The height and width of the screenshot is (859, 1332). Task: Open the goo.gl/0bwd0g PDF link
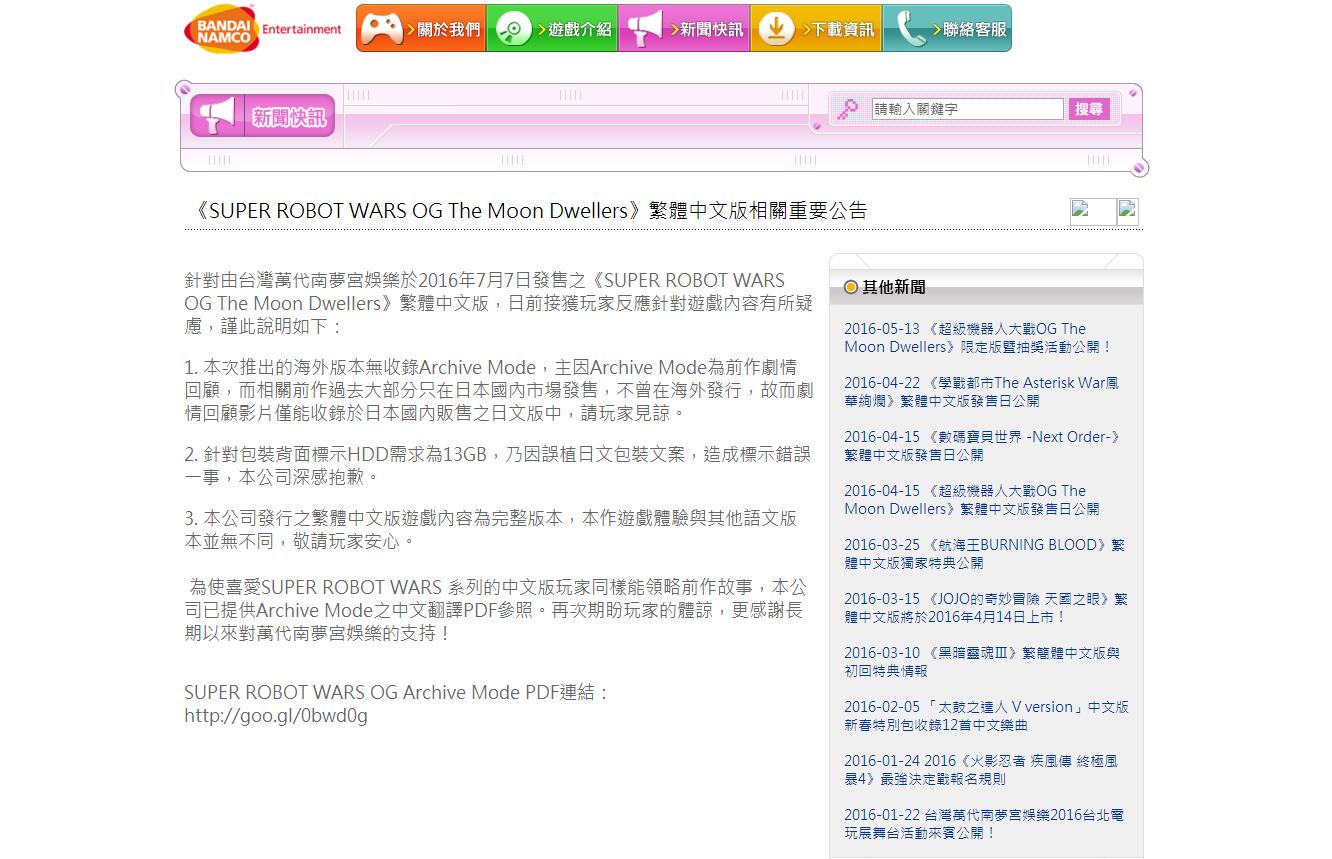276,715
